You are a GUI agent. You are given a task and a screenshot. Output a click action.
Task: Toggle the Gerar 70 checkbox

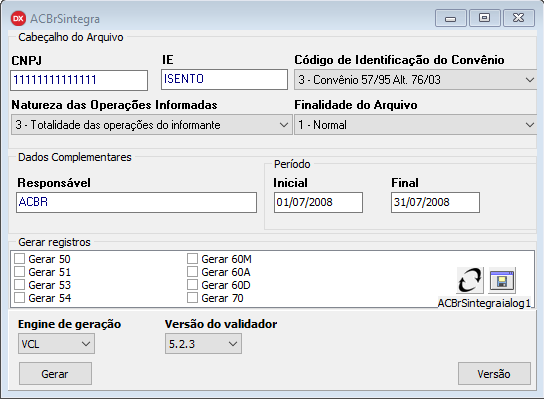click(x=192, y=298)
